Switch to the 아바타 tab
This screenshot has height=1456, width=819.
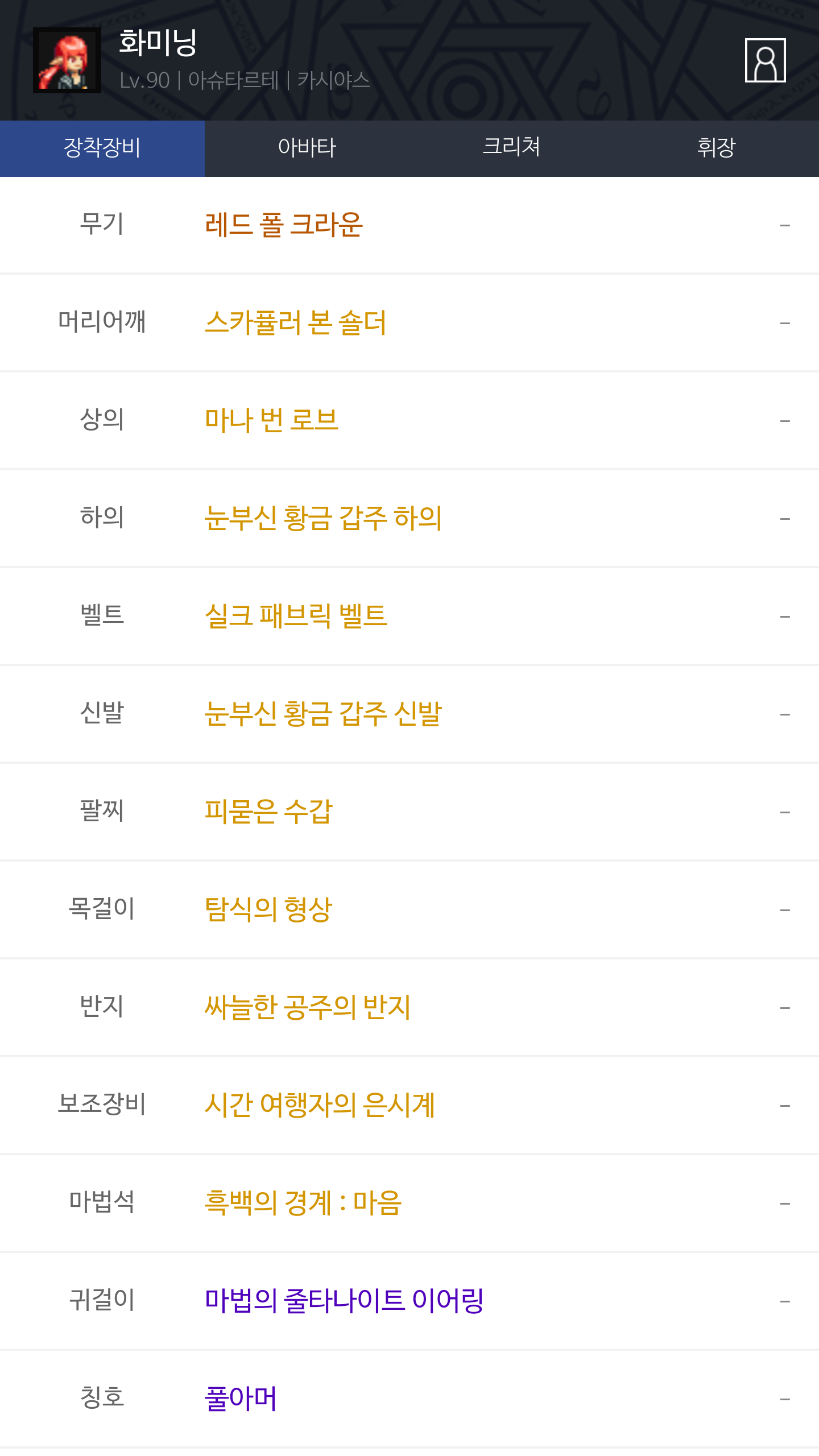(x=307, y=148)
